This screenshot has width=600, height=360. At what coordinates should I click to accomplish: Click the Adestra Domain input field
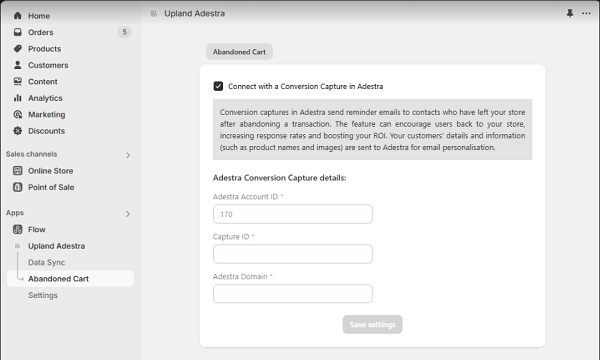(x=293, y=293)
